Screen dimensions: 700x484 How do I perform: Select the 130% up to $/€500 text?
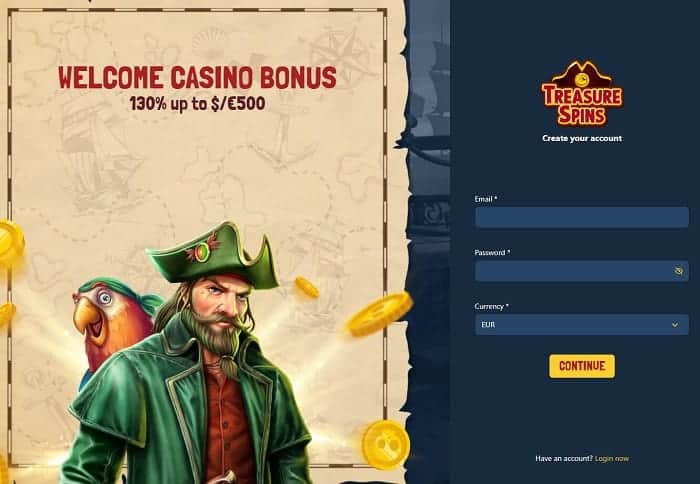pyautogui.click(x=197, y=104)
